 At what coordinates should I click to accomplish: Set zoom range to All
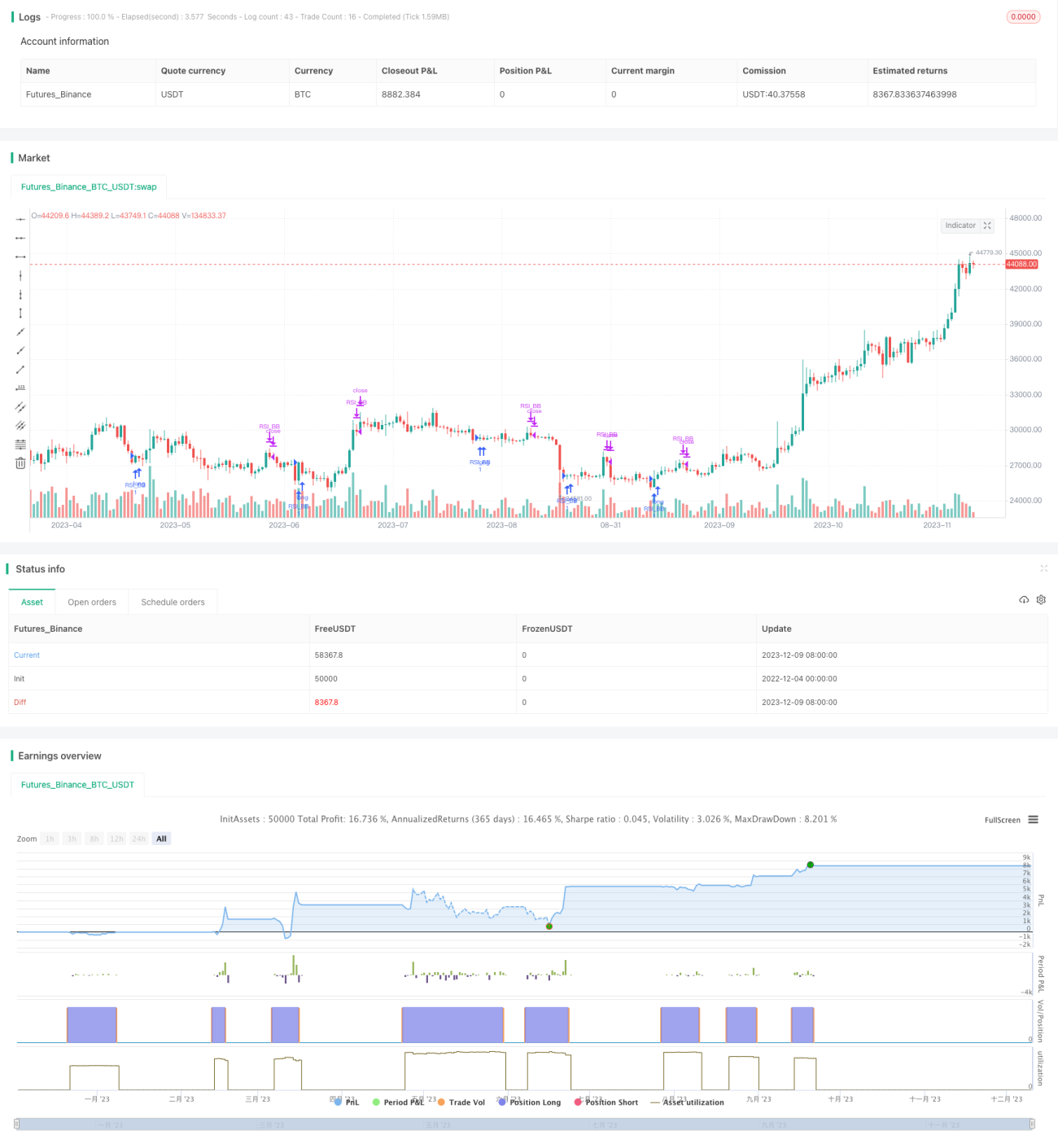161,839
